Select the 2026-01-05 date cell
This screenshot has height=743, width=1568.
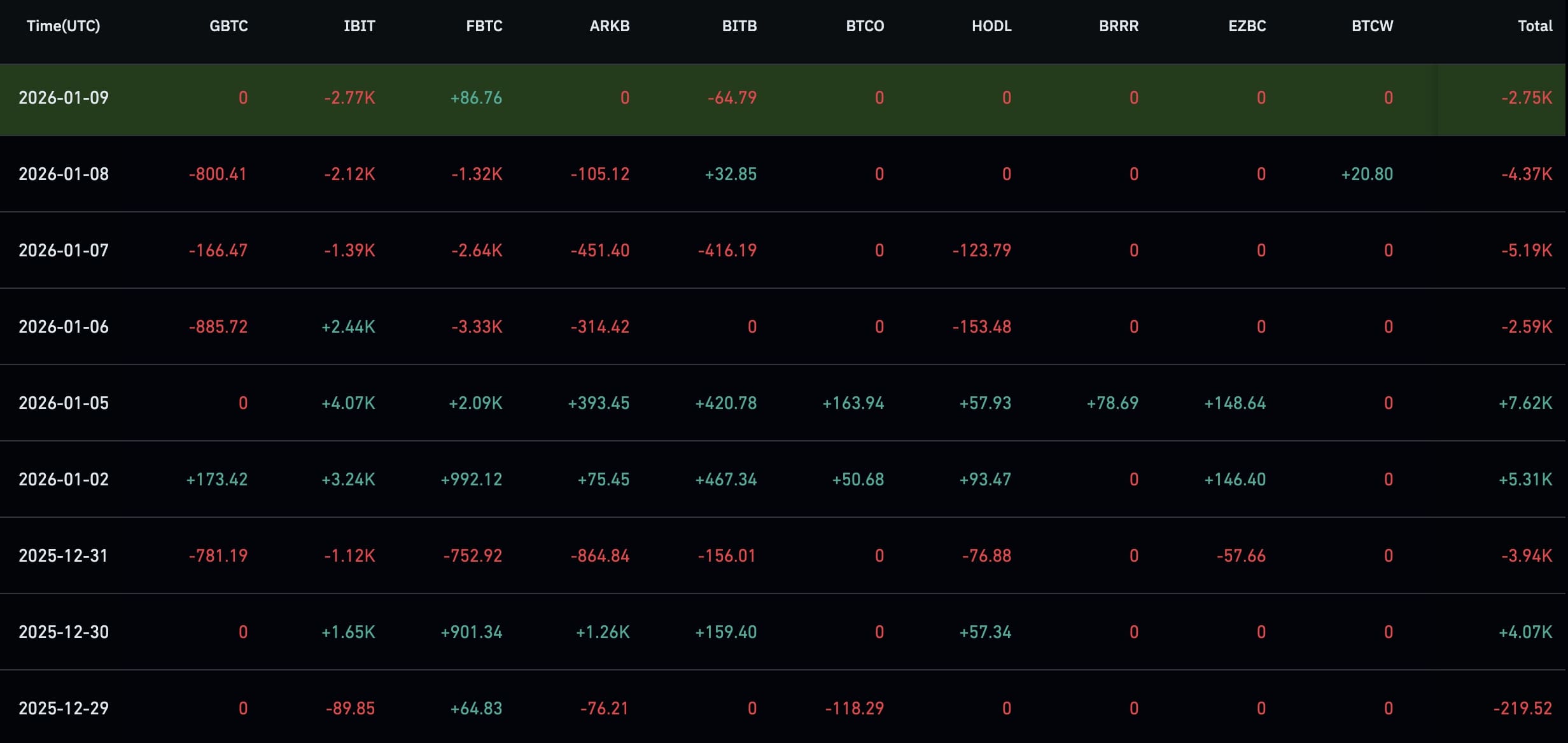(64, 403)
